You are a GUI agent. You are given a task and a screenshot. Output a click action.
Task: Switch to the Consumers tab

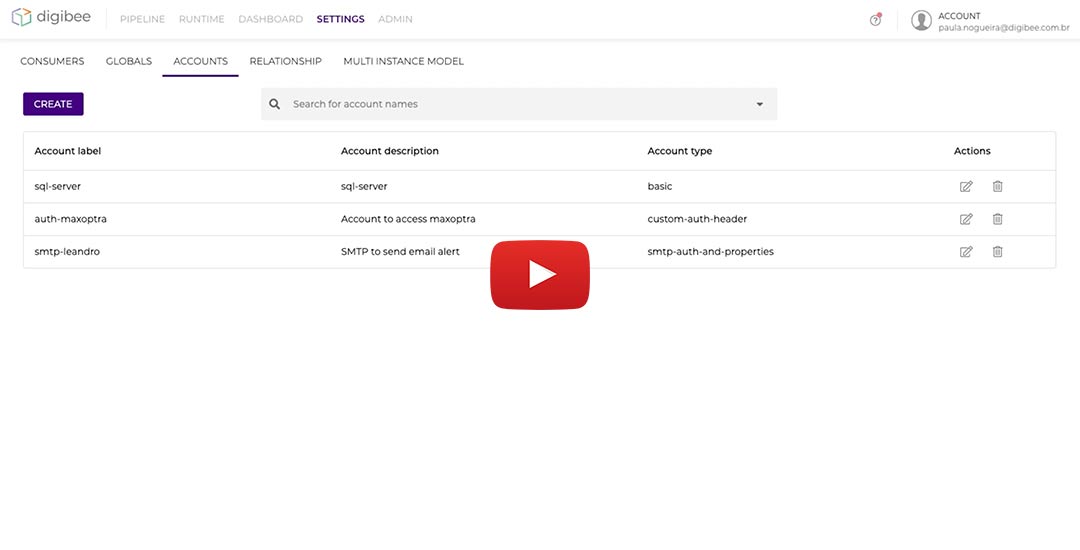(x=52, y=61)
